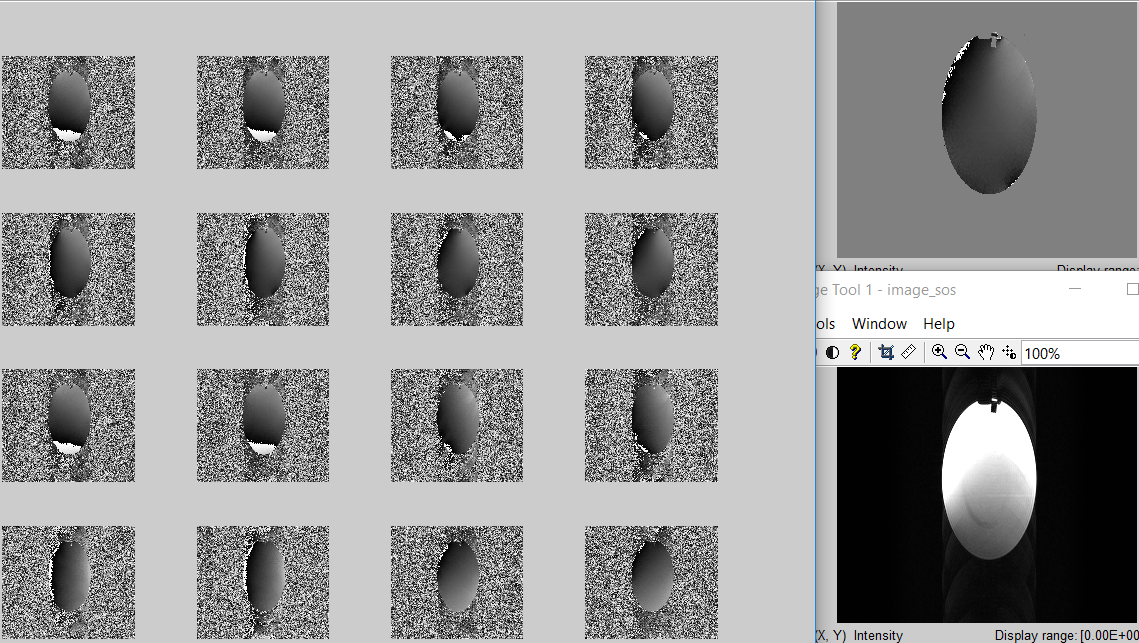The width and height of the screenshot is (1139, 643).
Task: Open the partially visible Tools menu
Action: click(825, 324)
